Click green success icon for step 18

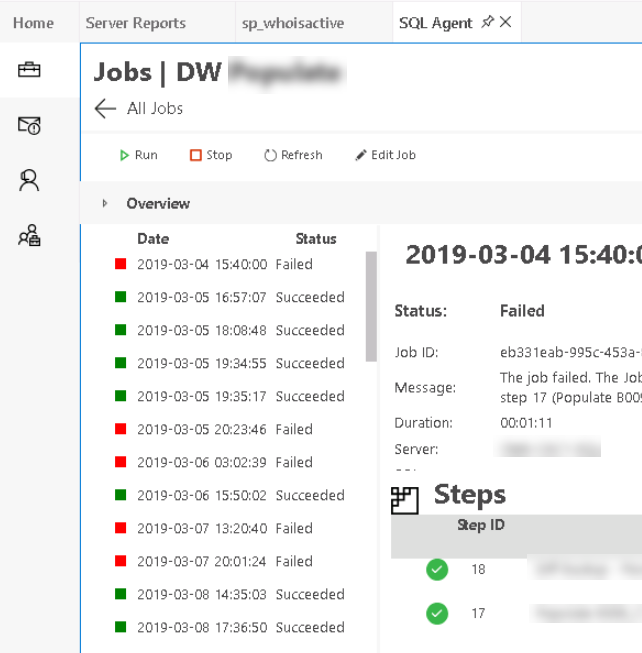point(437,569)
